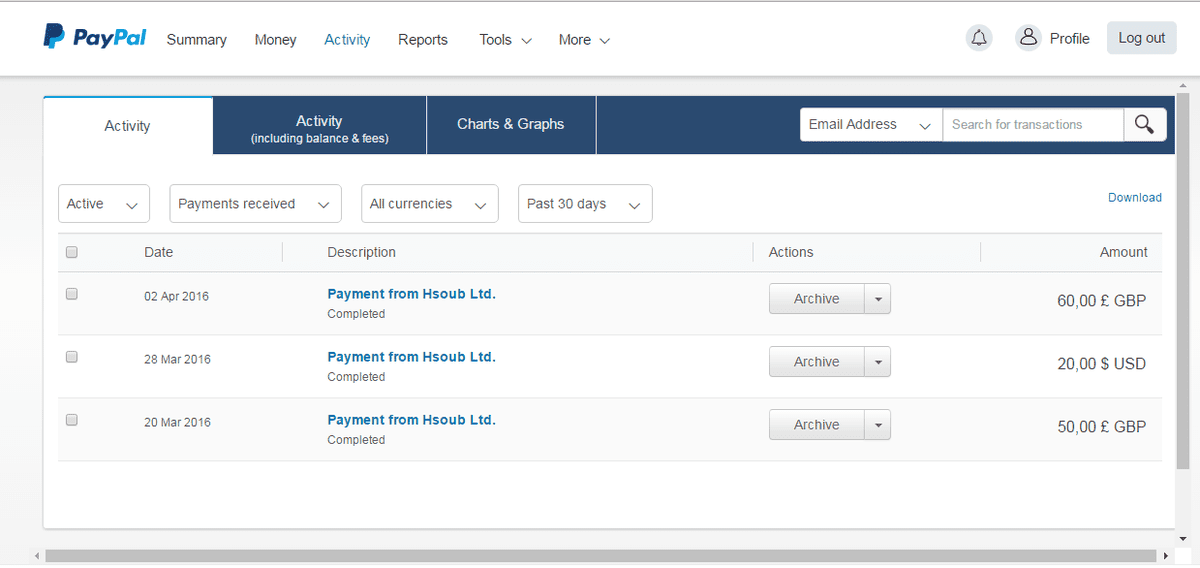Click the 02 Apr 2016 date
This screenshot has width=1200, height=568.
coord(176,297)
